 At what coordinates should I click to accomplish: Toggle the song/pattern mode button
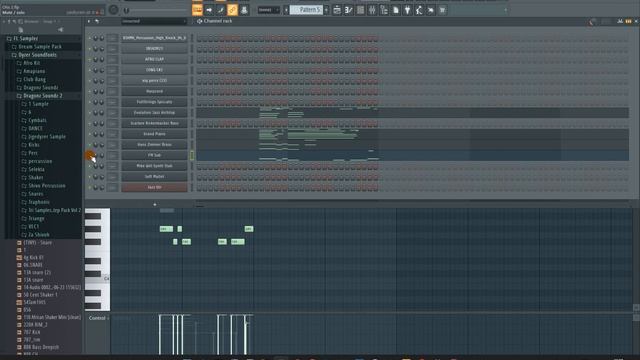coord(197,10)
